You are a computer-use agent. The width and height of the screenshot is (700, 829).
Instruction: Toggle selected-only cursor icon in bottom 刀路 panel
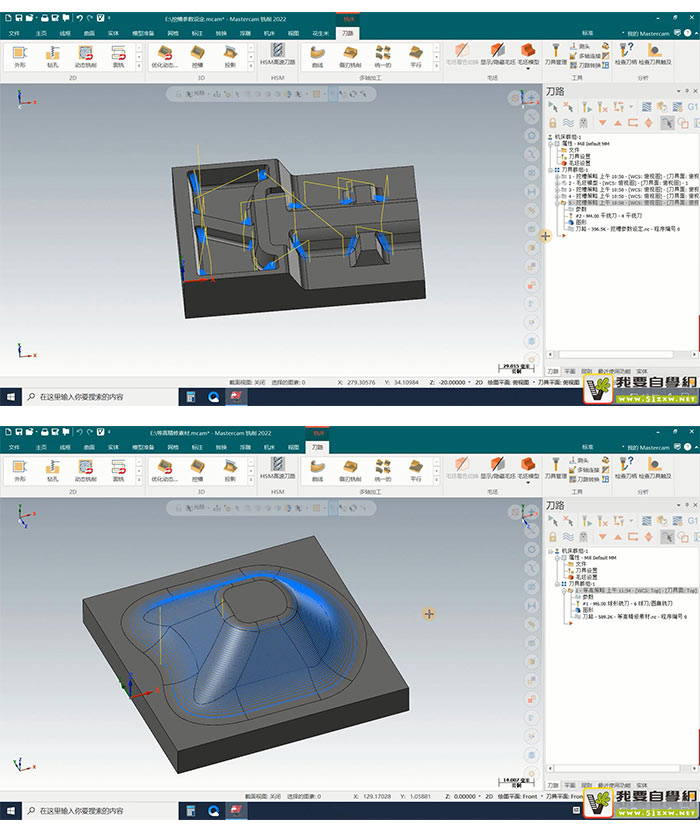point(667,537)
